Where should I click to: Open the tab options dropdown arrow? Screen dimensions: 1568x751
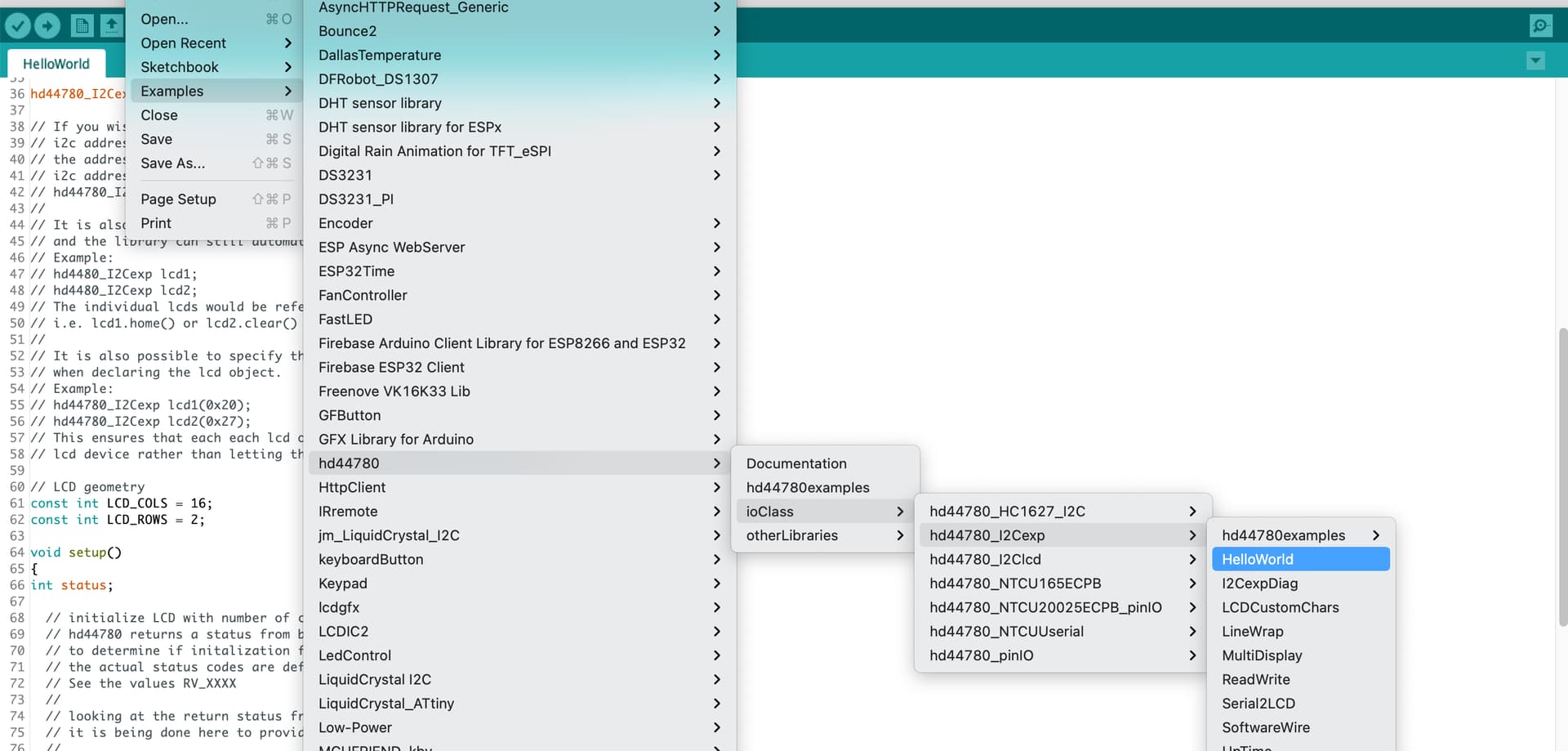pyautogui.click(x=1535, y=60)
